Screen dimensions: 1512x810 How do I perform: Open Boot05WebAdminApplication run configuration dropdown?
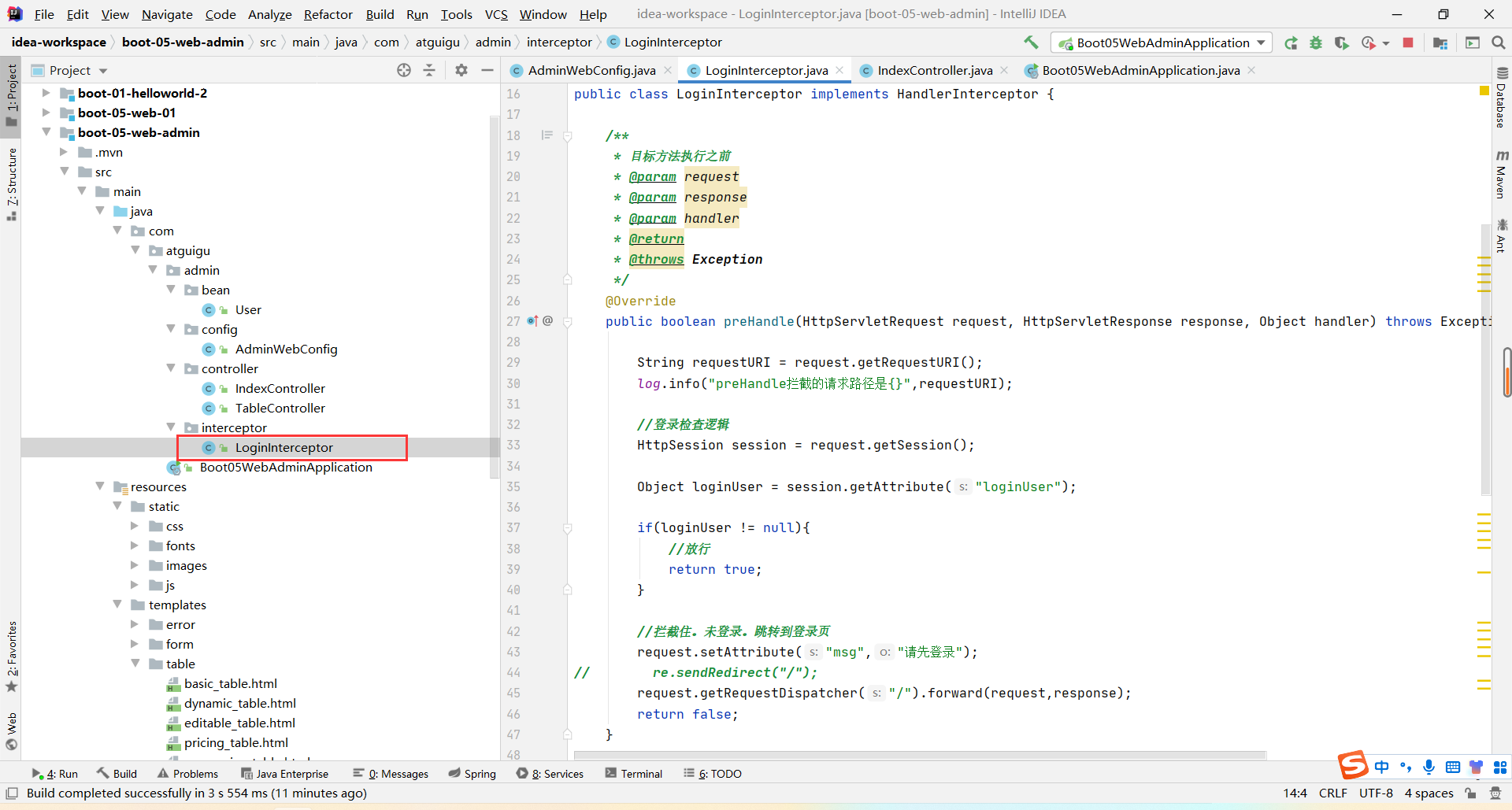click(1162, 43)
